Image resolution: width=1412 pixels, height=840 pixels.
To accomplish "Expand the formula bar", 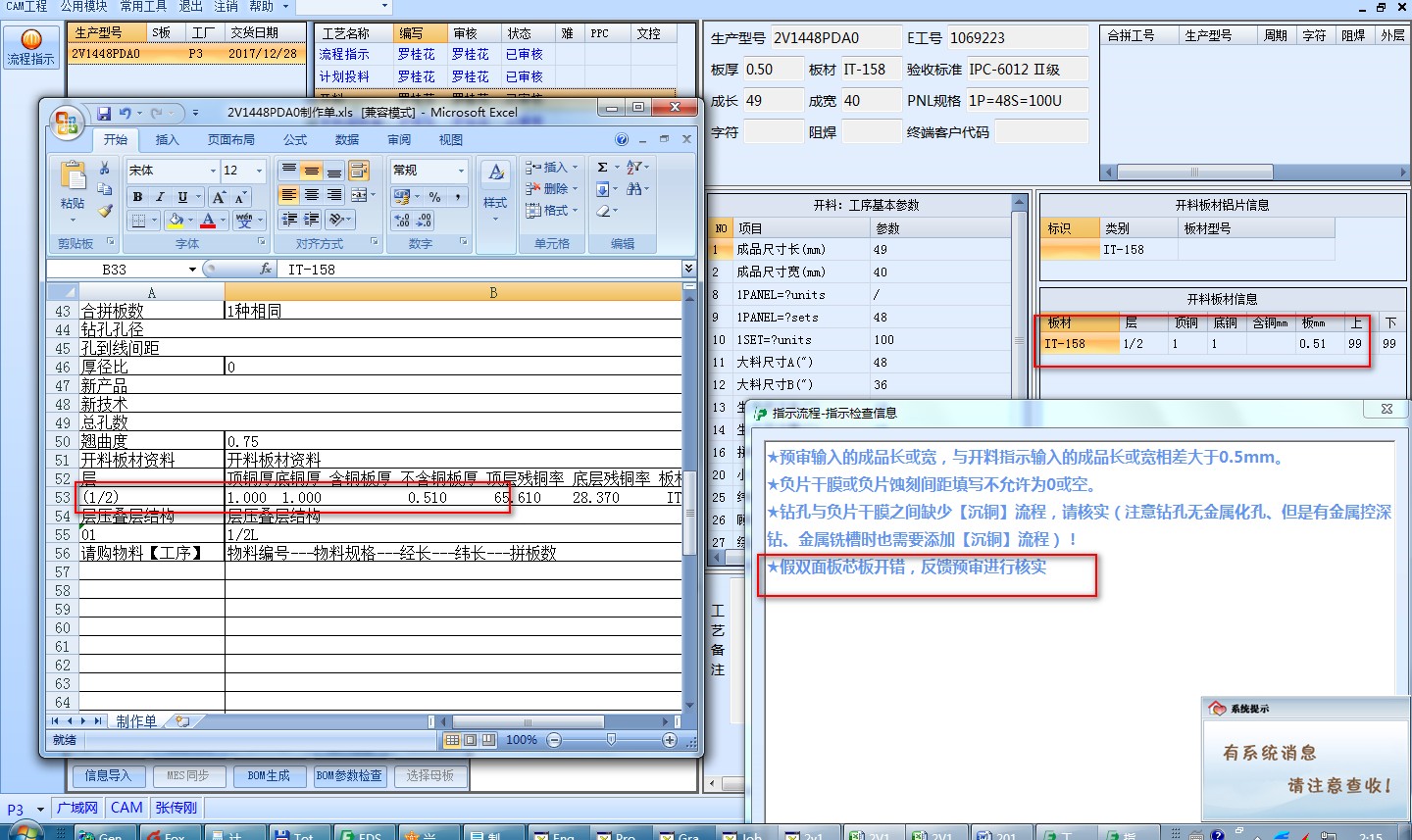I will 688,269.
